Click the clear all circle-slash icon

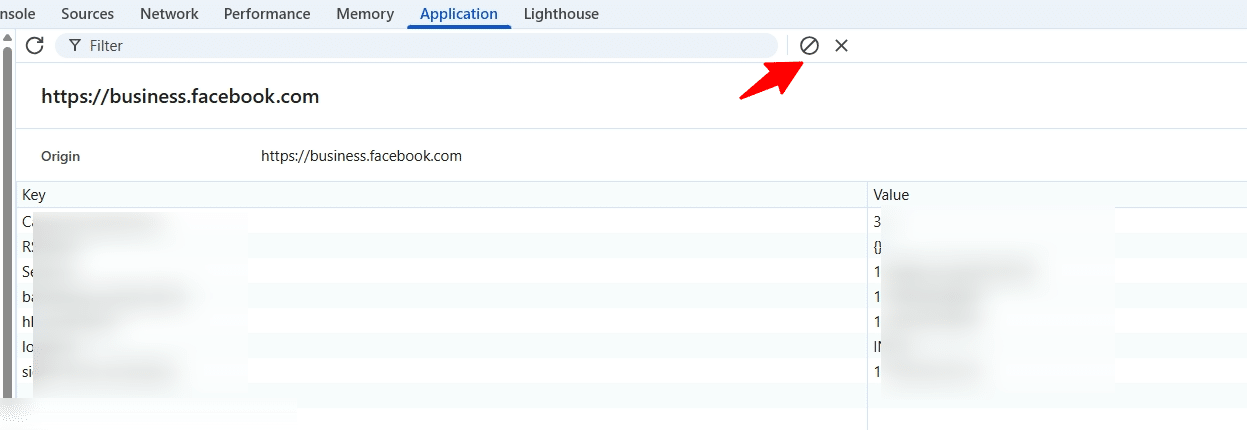point(809,45)
